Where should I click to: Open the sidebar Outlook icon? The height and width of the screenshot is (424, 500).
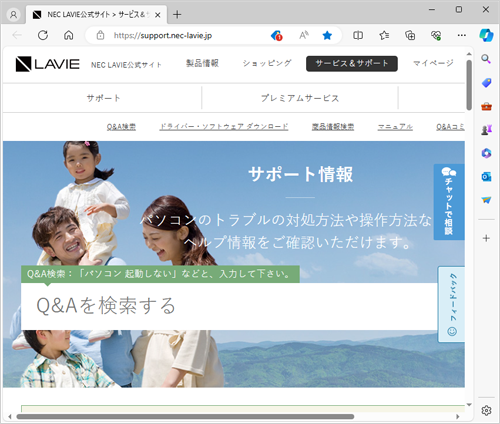pyautogui.click(x=486, y=176)
